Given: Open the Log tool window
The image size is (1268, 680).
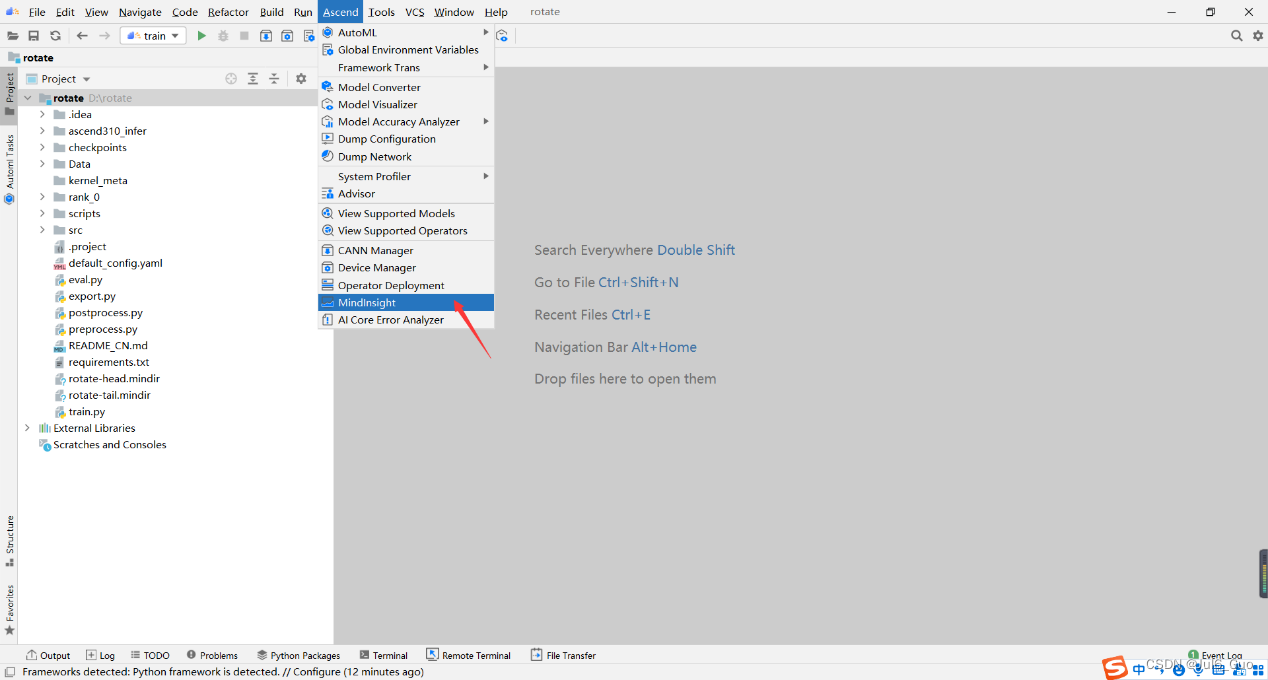Looking at the screenshot, I should click(x=100, y=655).
